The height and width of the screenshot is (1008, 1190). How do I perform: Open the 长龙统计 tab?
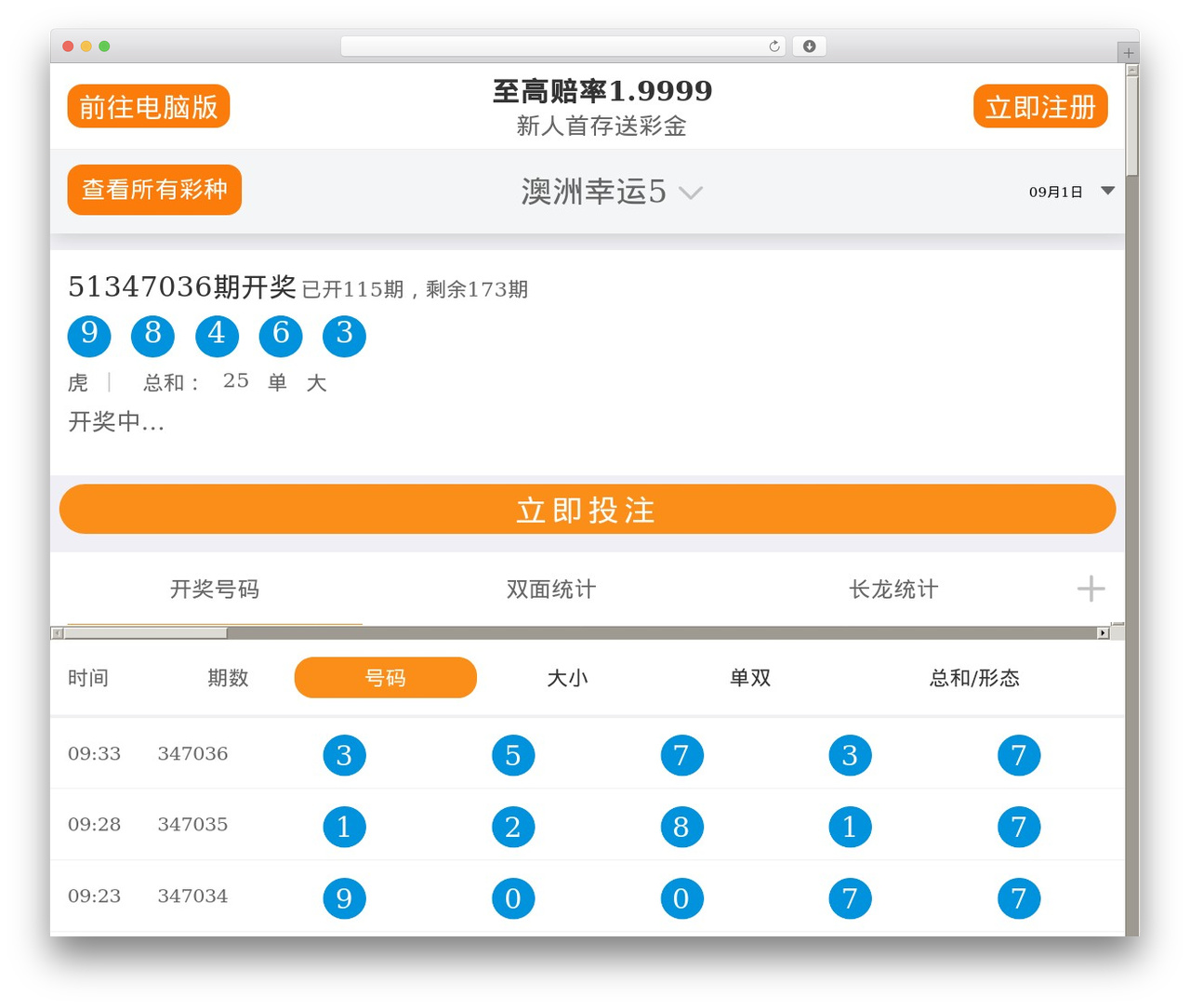coord(893,590)
